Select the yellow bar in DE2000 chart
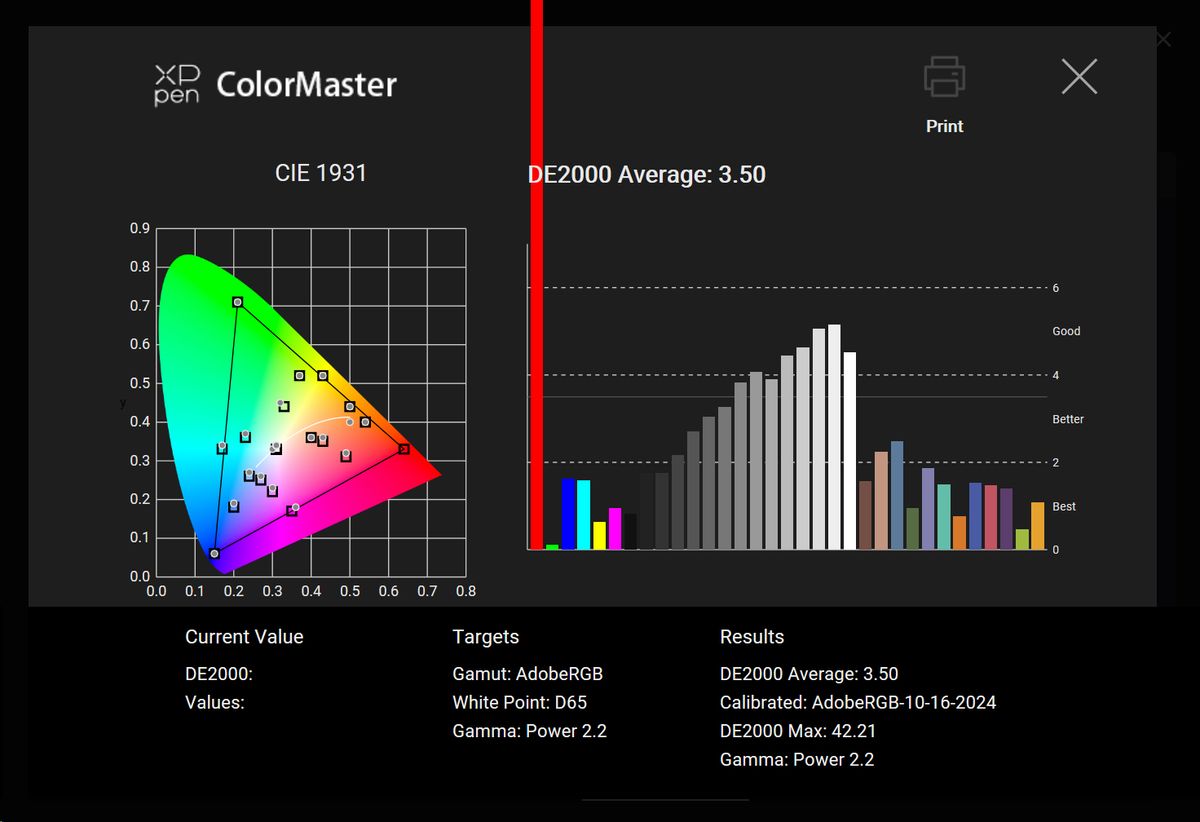Image resolution: width=1200 pixels, height=822 pixels. pyautogui.click(x=600, y=535)
